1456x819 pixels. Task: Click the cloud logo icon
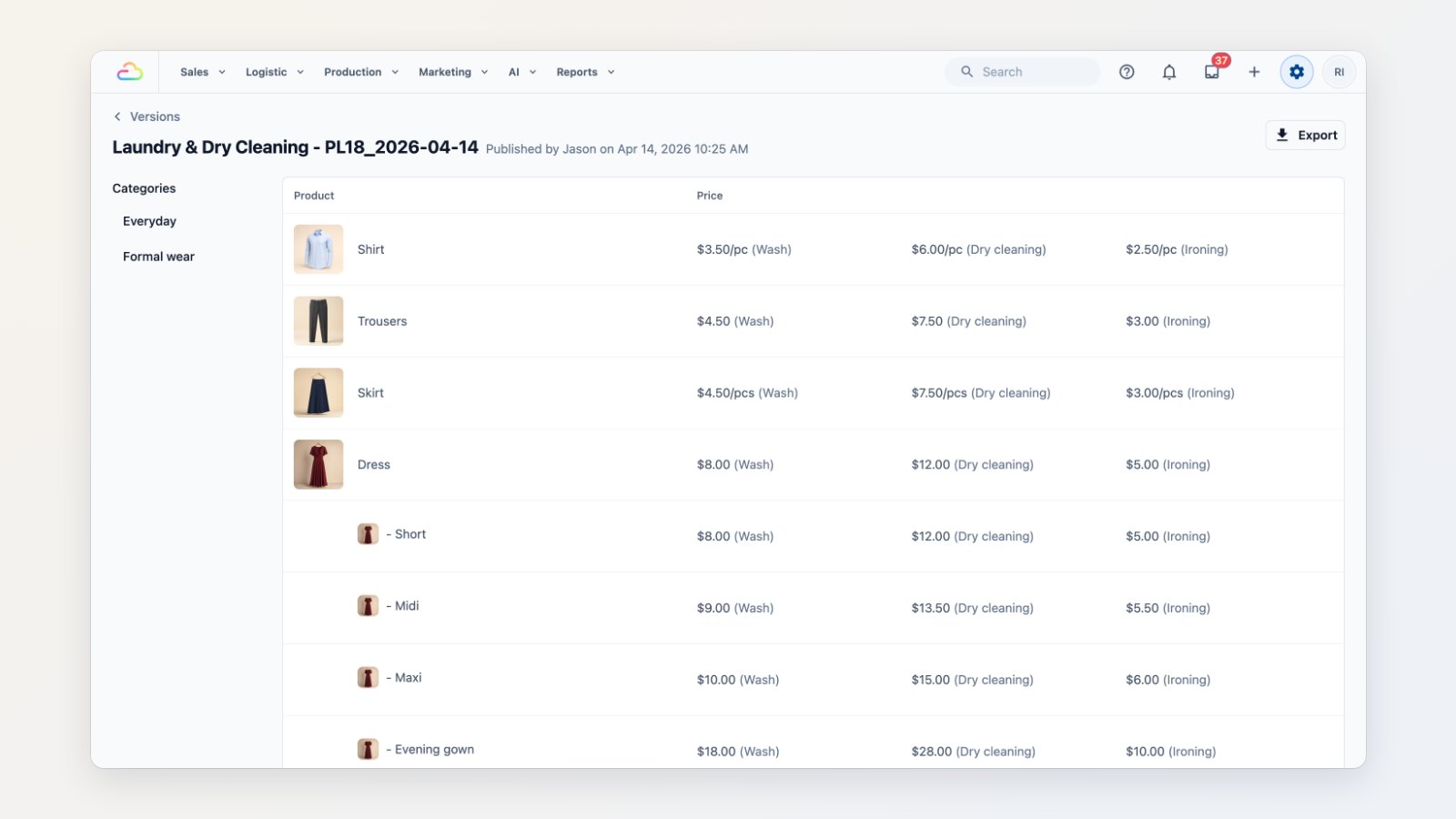130,72
